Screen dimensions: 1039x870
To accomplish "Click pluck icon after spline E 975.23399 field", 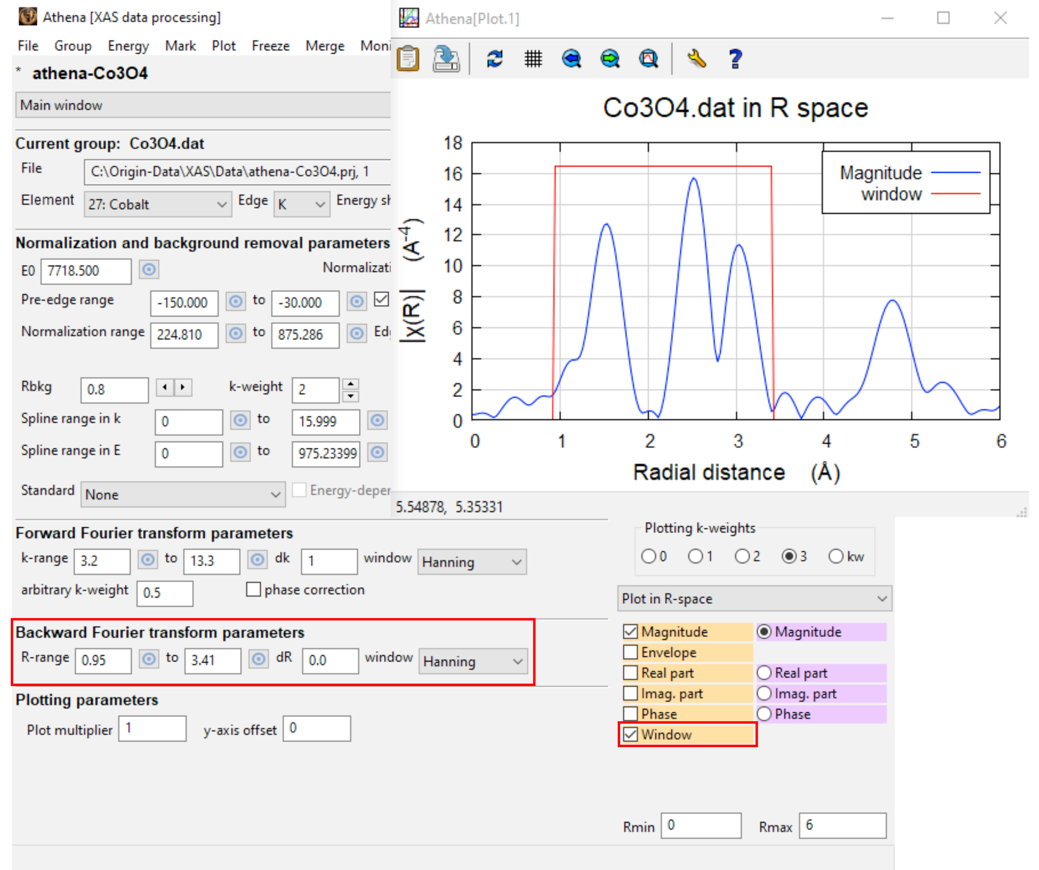I will pyautogui.click(x=377, y=452).
